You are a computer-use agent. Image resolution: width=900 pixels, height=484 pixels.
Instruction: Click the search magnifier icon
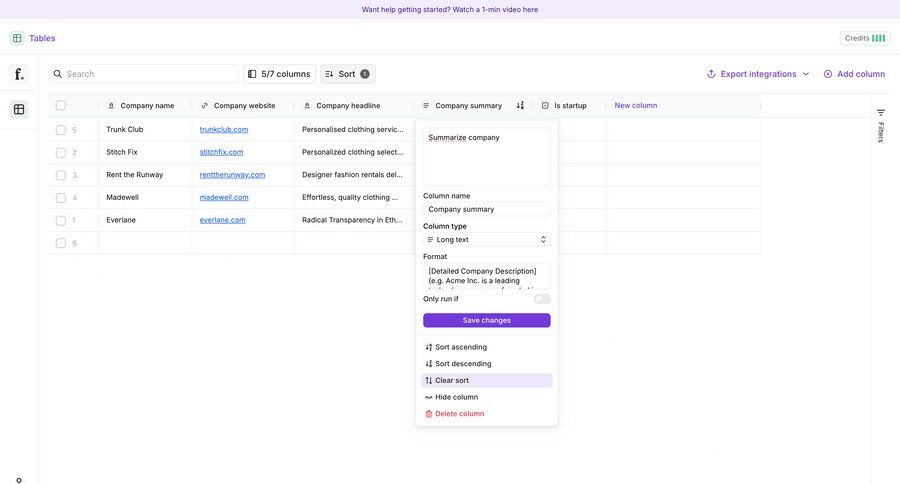point(58,74)
